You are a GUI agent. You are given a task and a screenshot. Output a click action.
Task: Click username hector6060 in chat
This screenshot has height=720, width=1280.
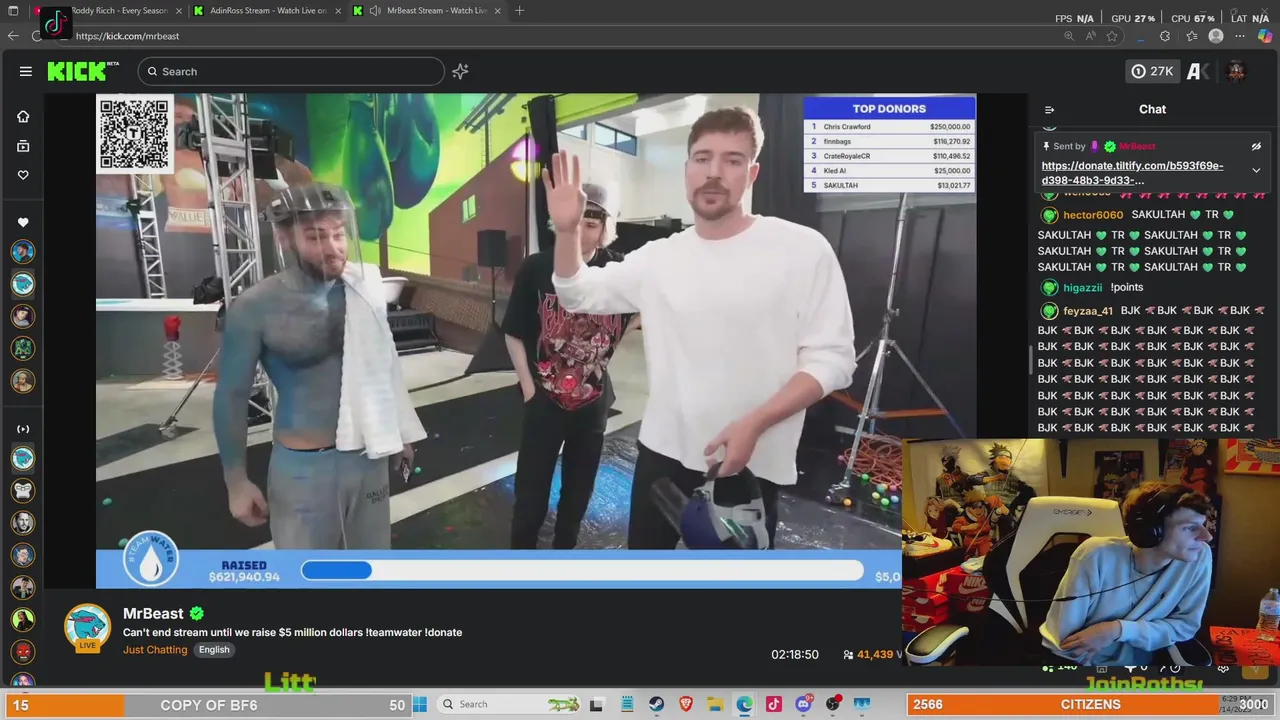coord(1093,215)
